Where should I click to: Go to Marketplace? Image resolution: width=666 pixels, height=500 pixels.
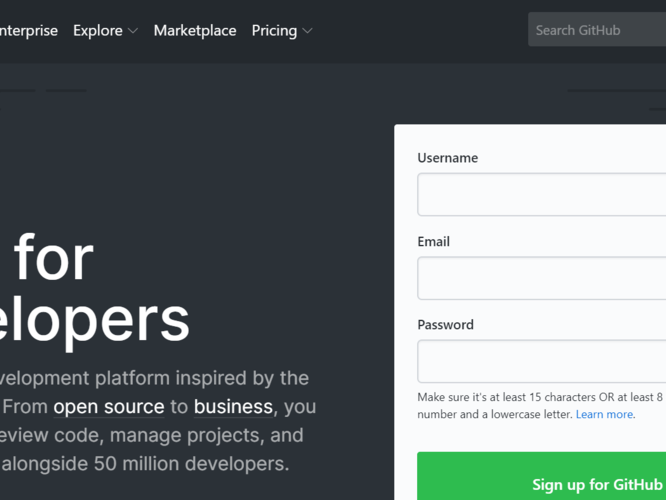(195, 31)
